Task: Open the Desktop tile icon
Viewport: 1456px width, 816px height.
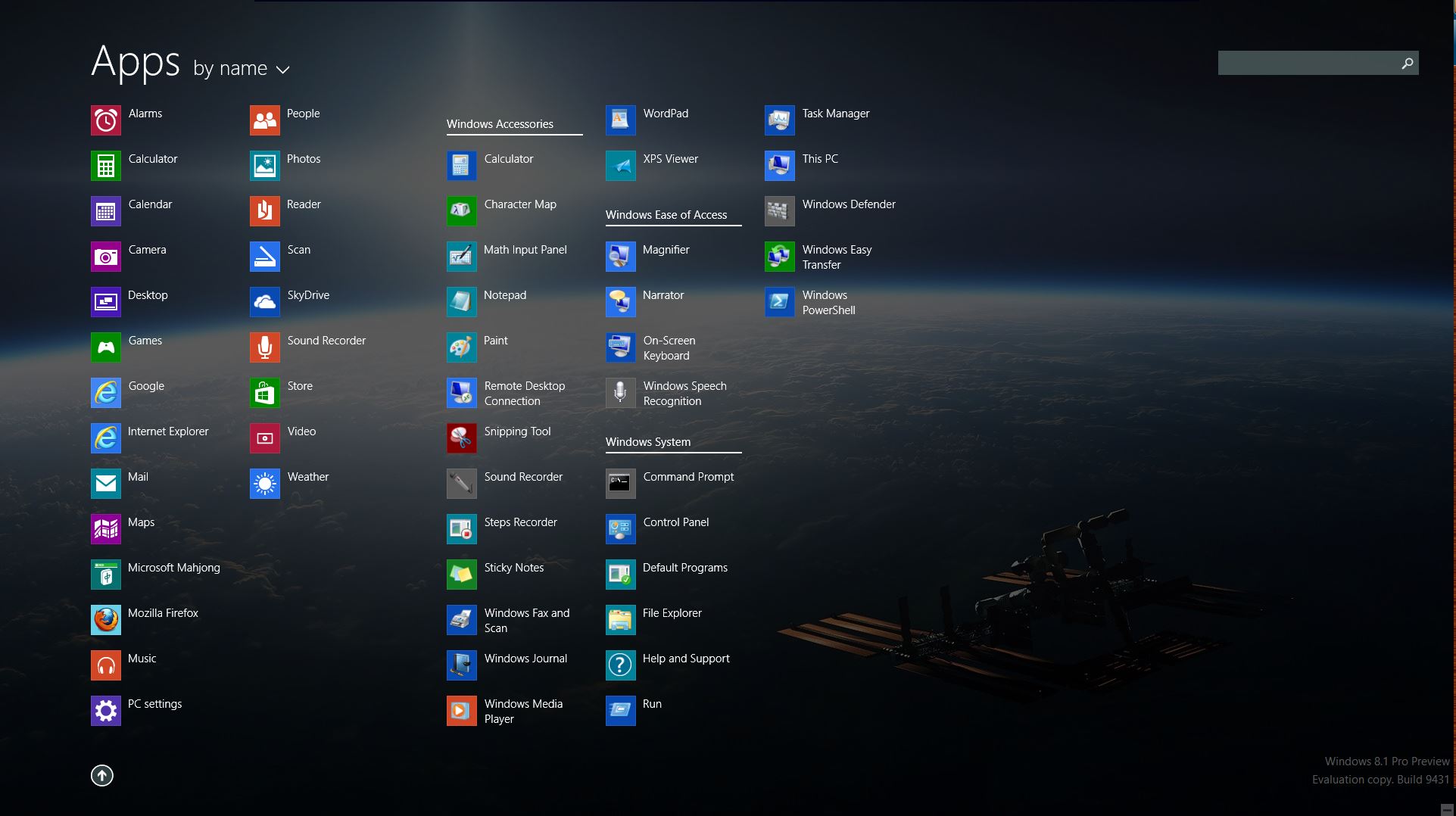Action: pyautogui.click(x=106, y=302)
